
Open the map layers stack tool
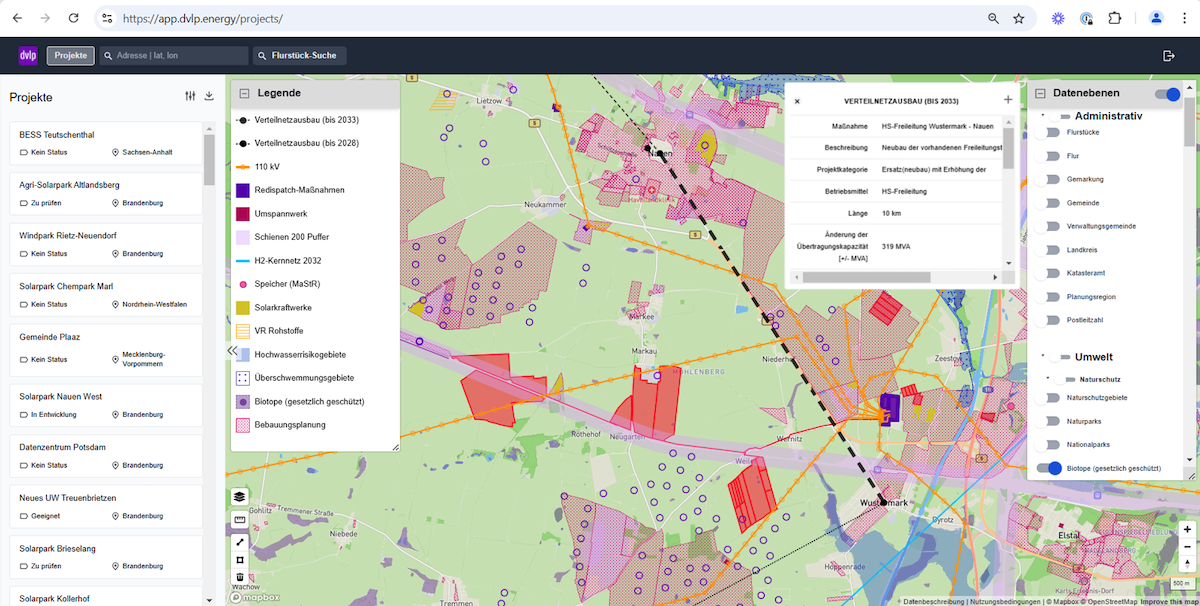[x=240, y=497]
